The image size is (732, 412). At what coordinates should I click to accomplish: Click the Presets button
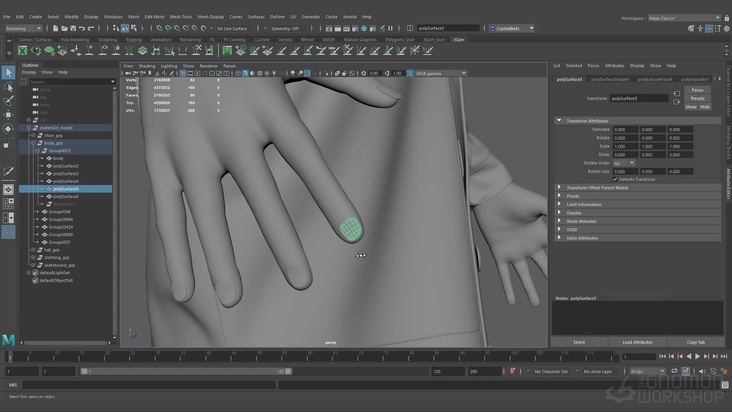point(697,98)
